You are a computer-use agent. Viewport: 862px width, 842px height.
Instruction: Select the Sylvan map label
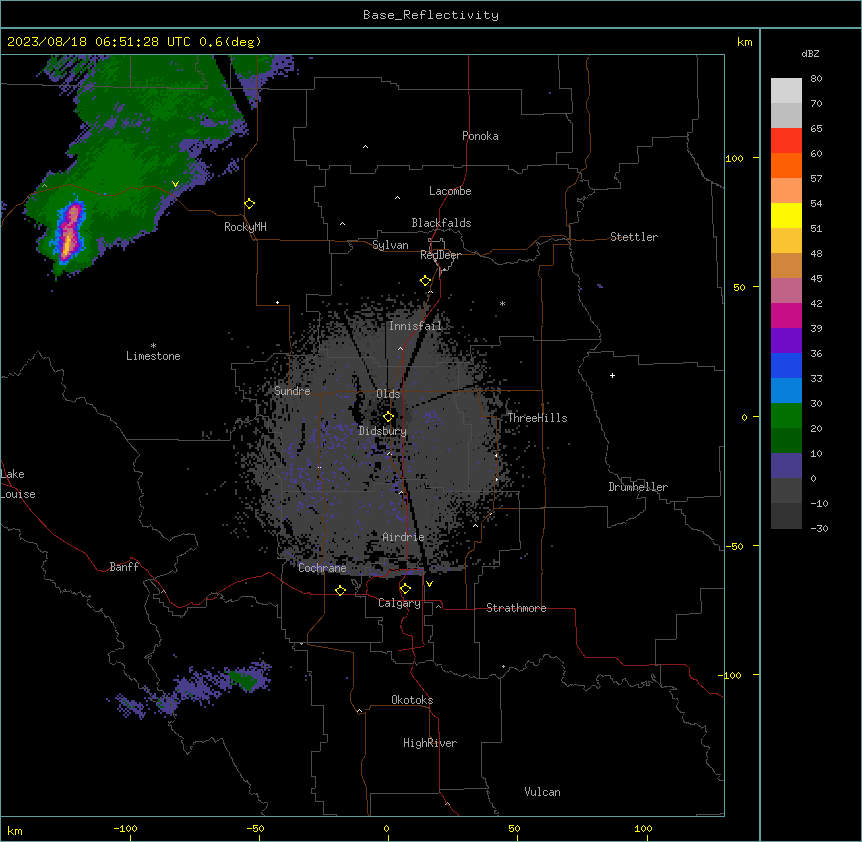tap(390, 245)
